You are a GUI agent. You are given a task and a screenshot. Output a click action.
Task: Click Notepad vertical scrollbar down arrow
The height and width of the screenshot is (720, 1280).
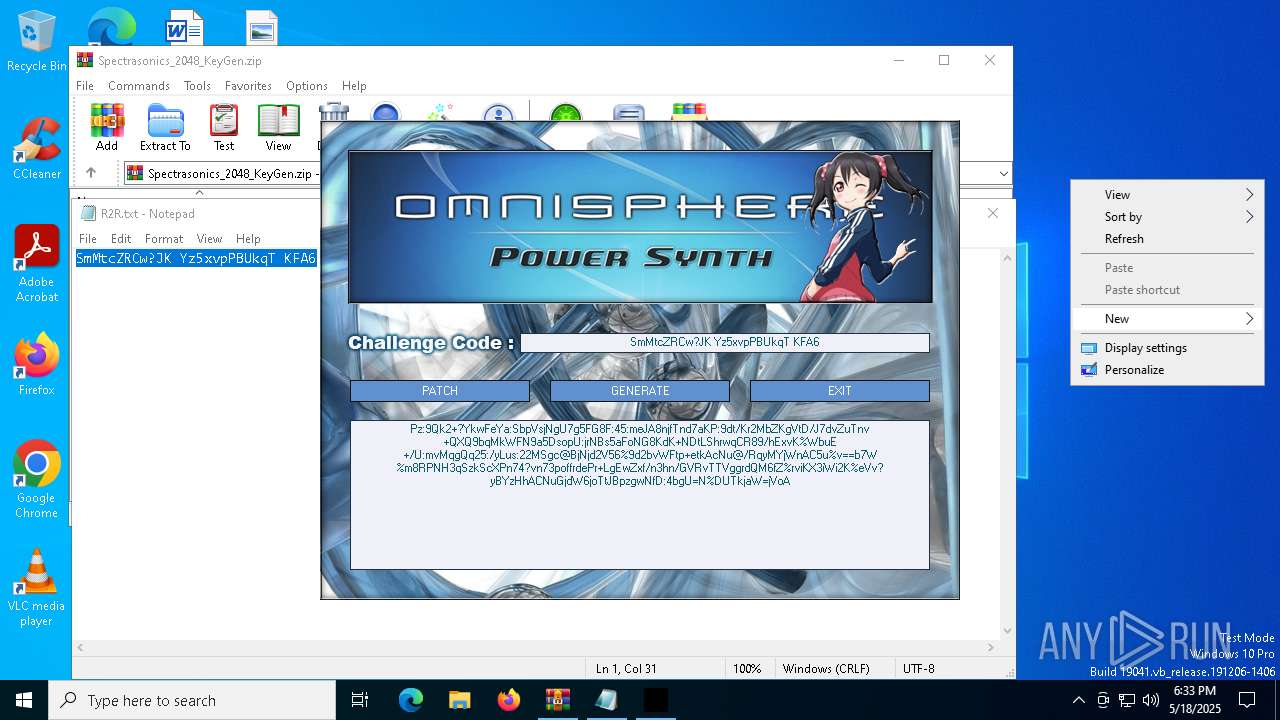pos(1007,631)
